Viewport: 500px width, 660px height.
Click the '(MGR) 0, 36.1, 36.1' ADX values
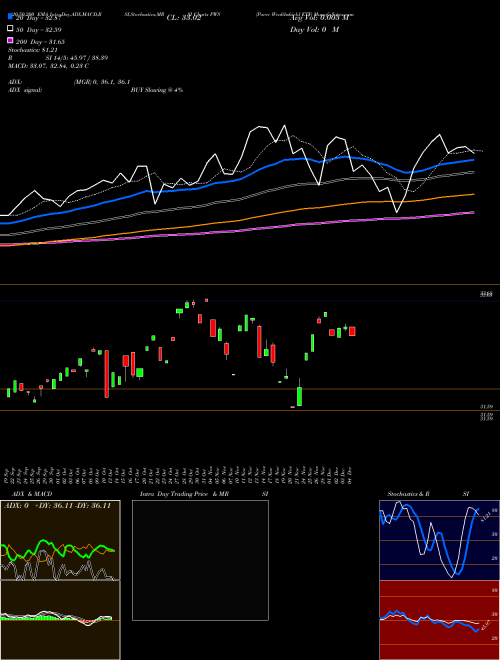pos(101,82)
